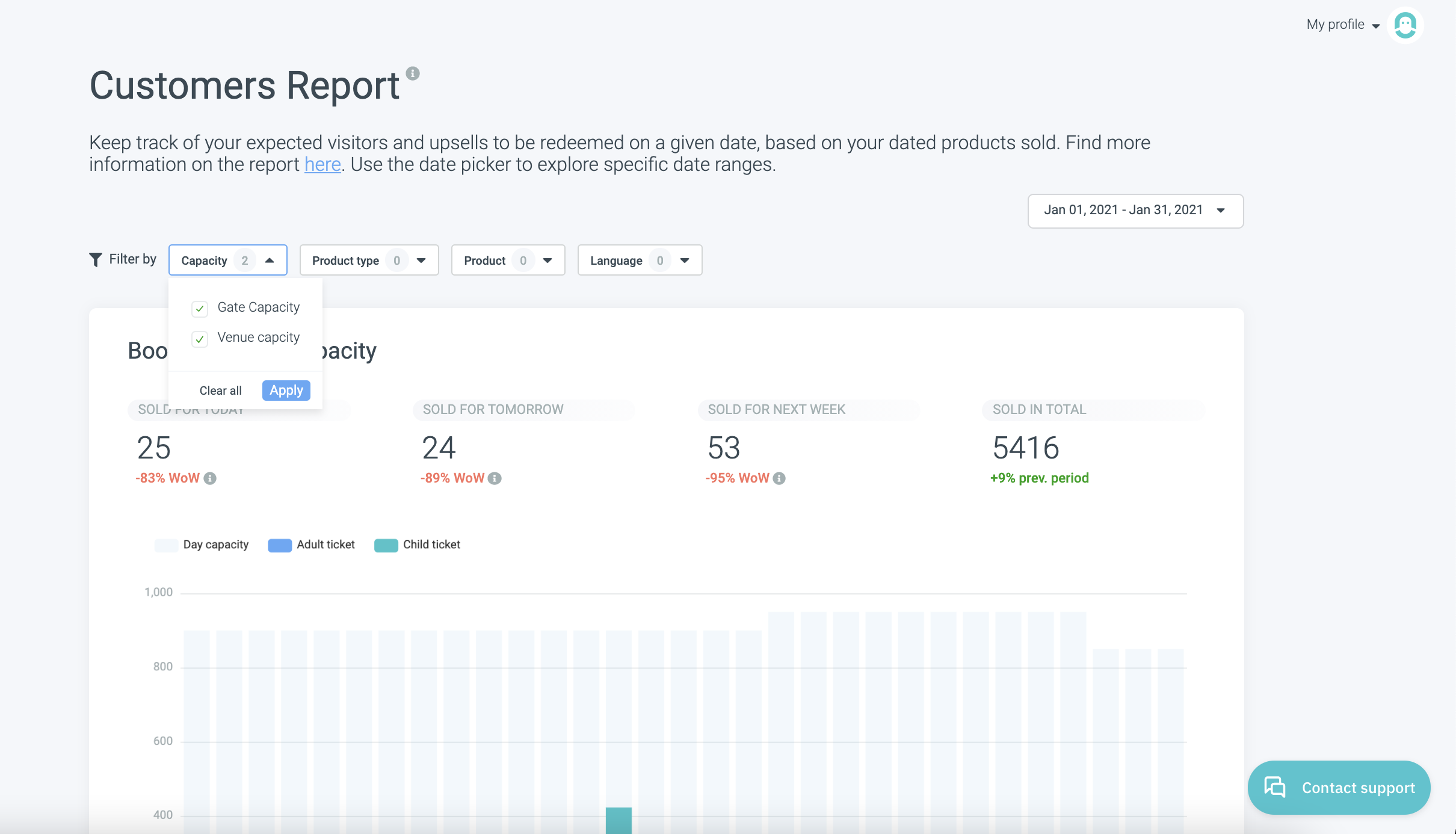Click the chat bubbles icon in Contact support
Image resolution: width=1456 pixels, height=834 pixels.
pos(1274,787)
